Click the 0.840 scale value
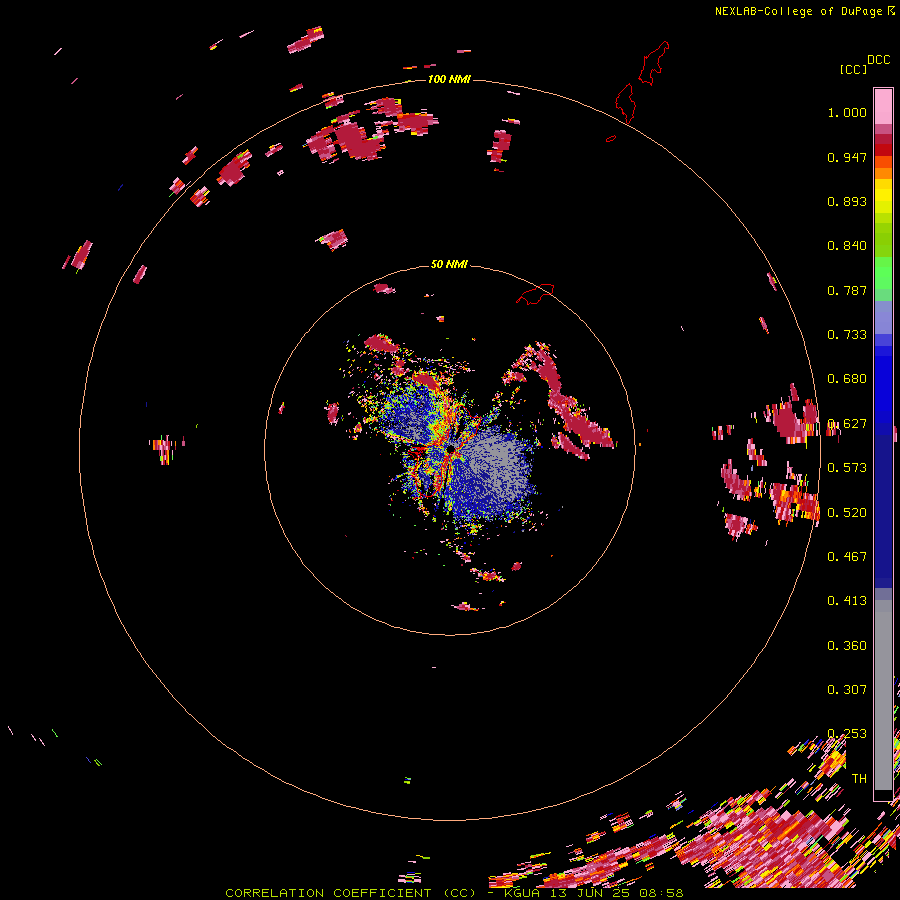900x900 pixels. pyautogui.click(x=847, y=246)
